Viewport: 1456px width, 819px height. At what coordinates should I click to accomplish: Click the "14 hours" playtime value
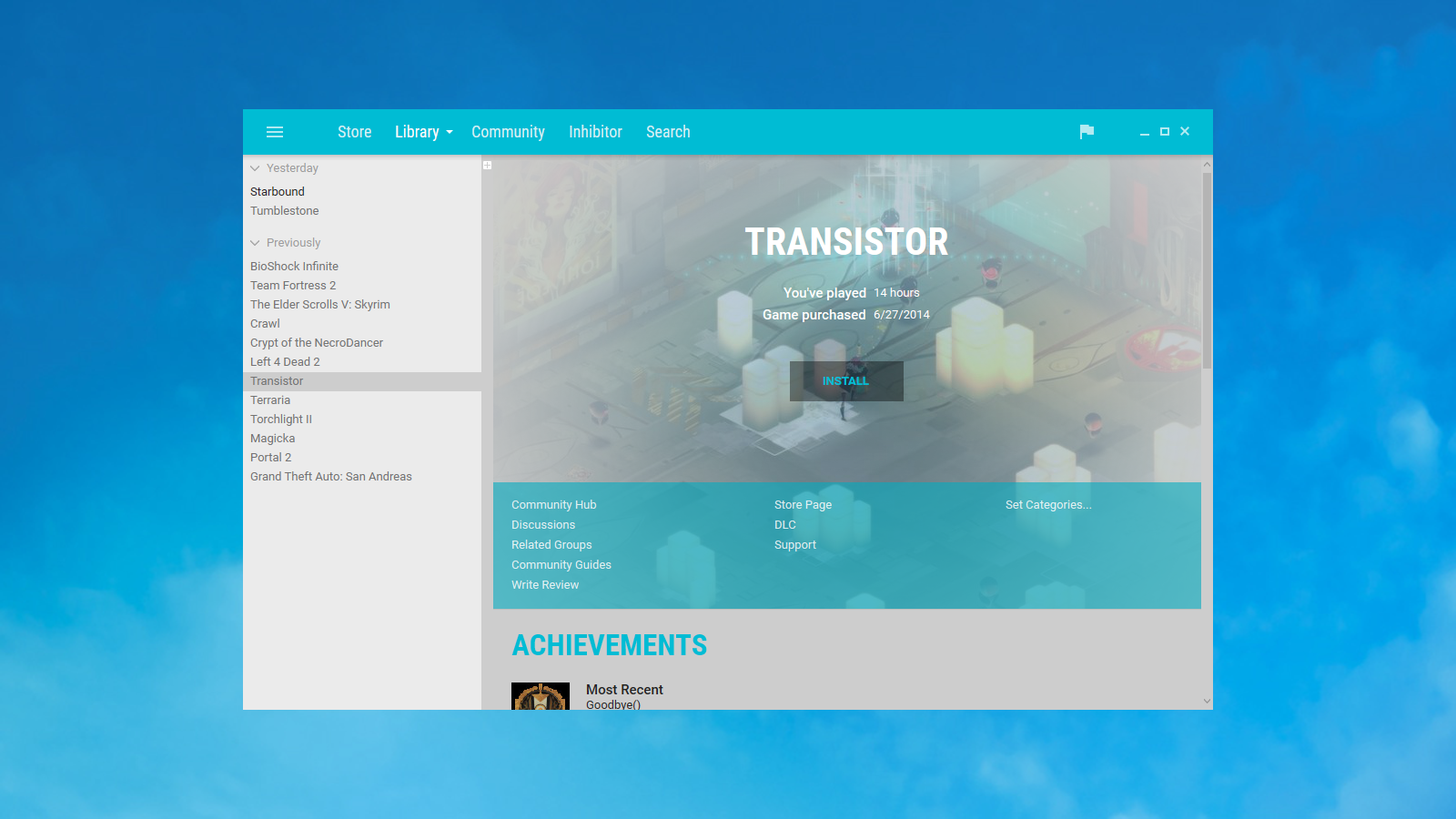896,293
